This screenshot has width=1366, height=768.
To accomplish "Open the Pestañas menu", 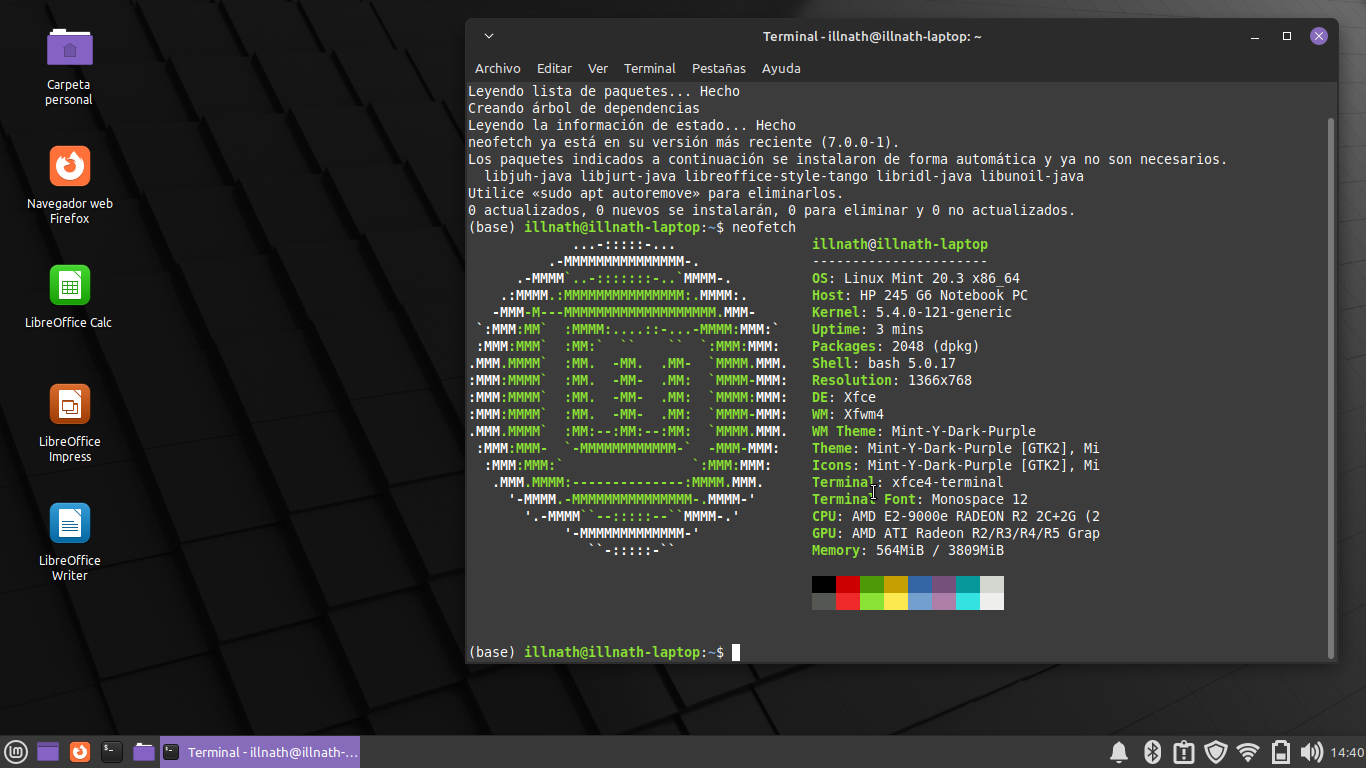I will pos(719,69).
